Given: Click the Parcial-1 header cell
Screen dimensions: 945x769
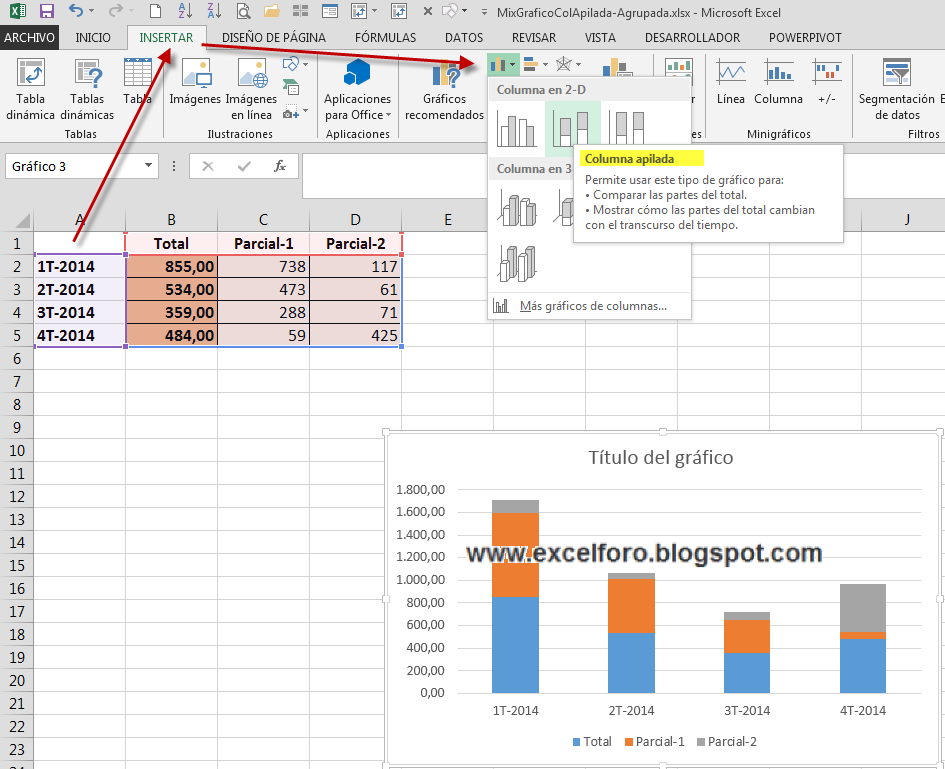Looking at the screenshot, I should tap(264, 243).
